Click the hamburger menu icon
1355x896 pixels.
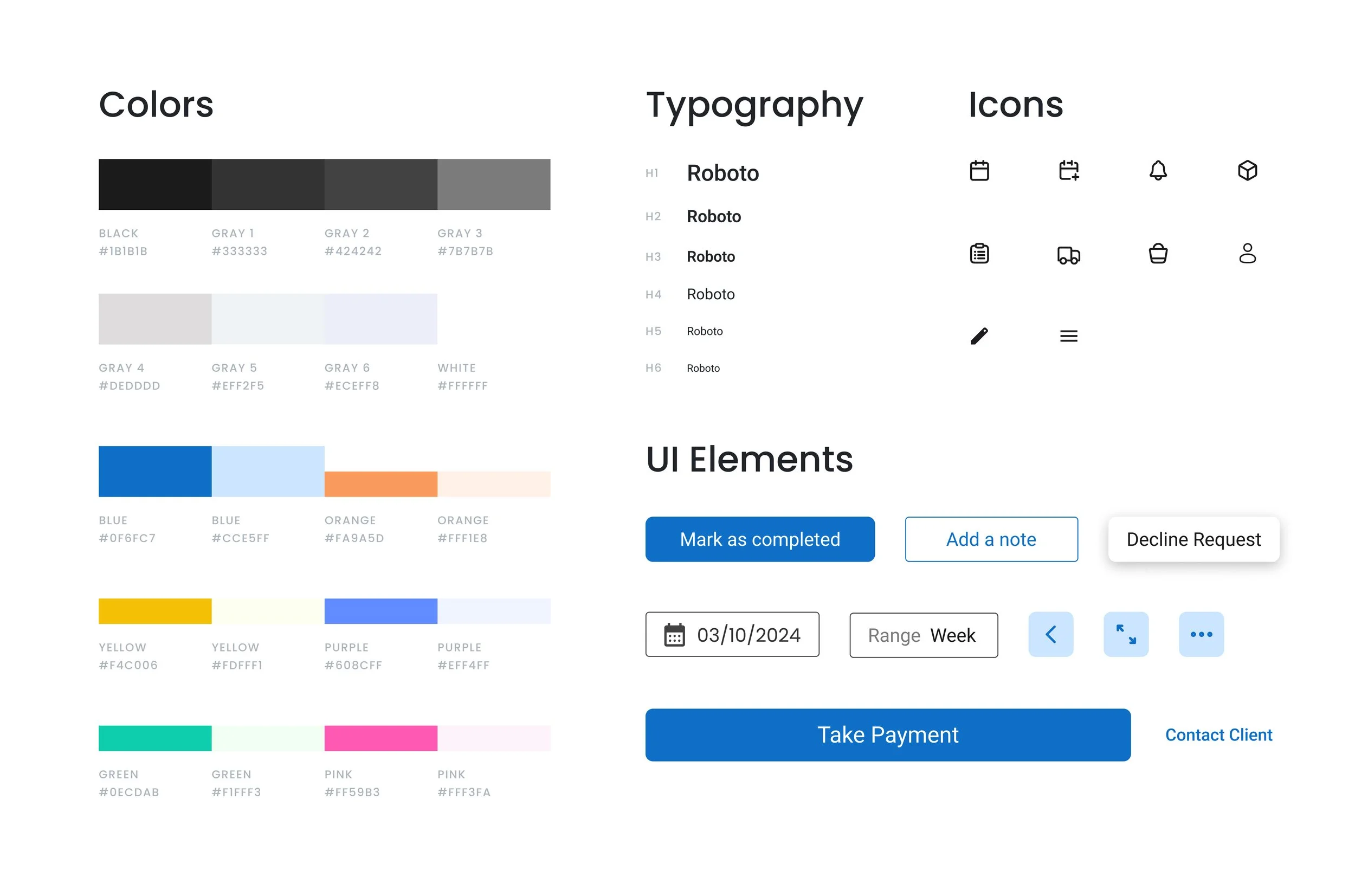point(1068,336)
